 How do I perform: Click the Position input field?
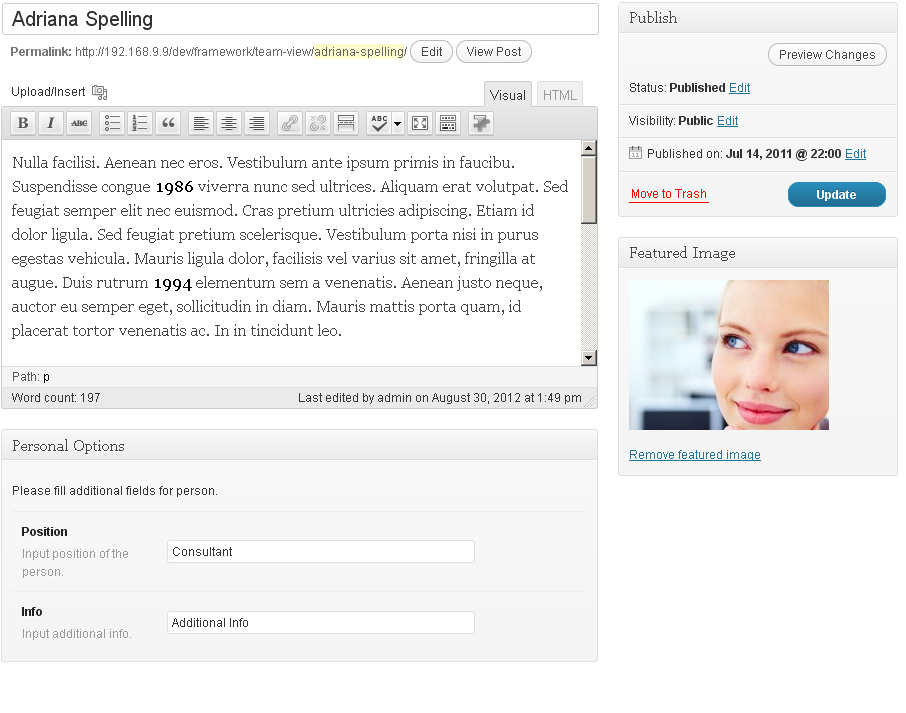click(320, 552)
